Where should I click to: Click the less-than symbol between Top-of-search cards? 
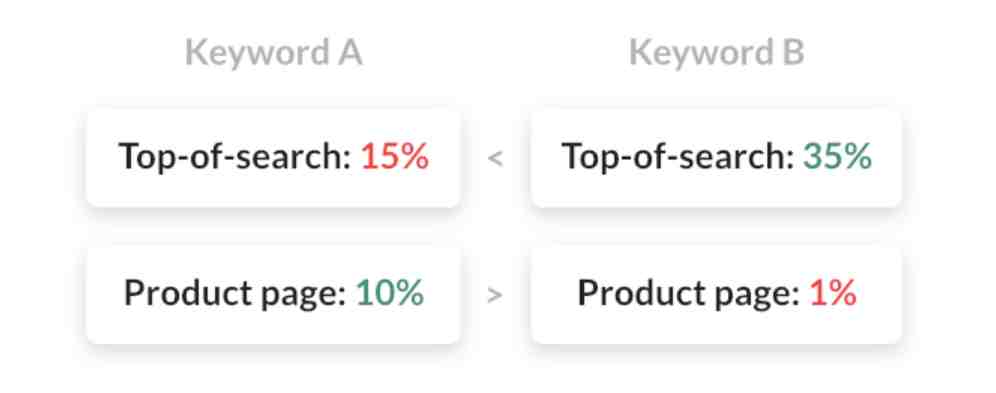pyautogui.click(x=495, y=159)
